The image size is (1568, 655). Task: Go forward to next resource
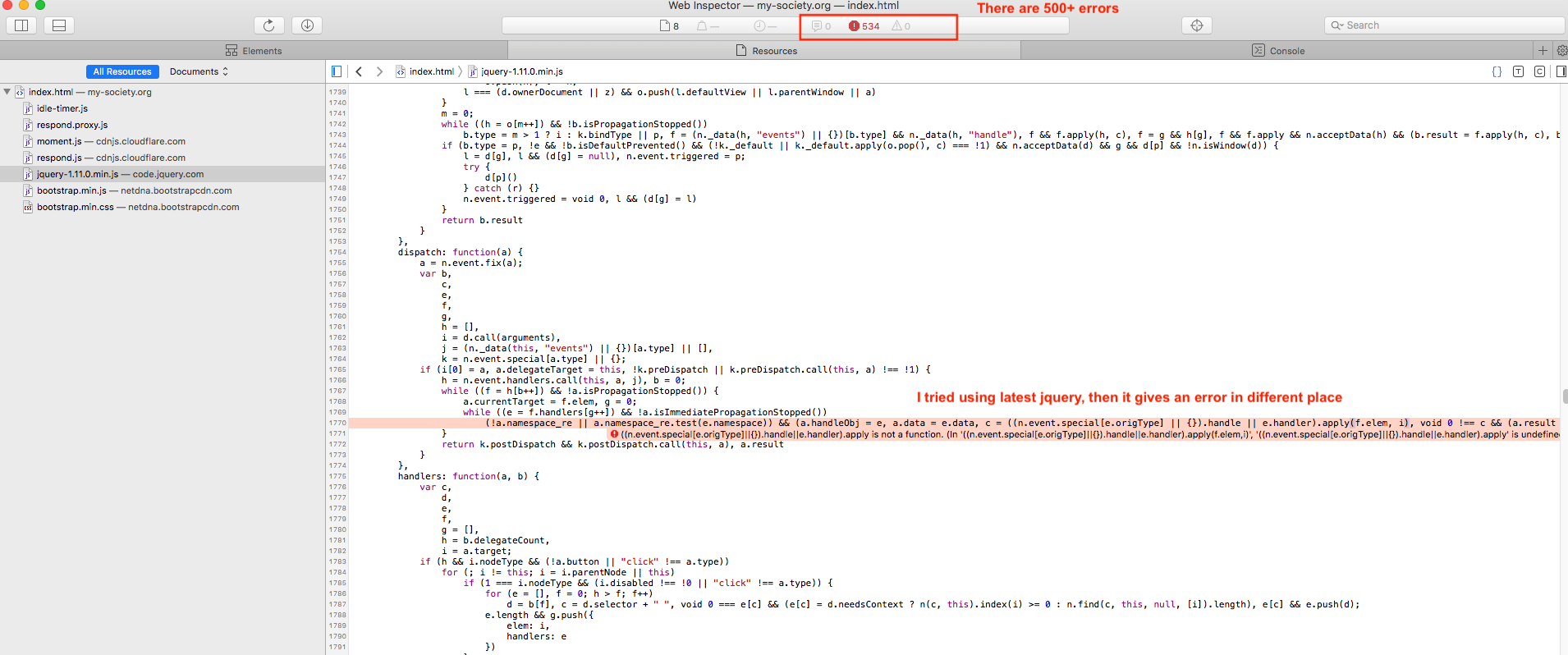click(x=379, y=71)
